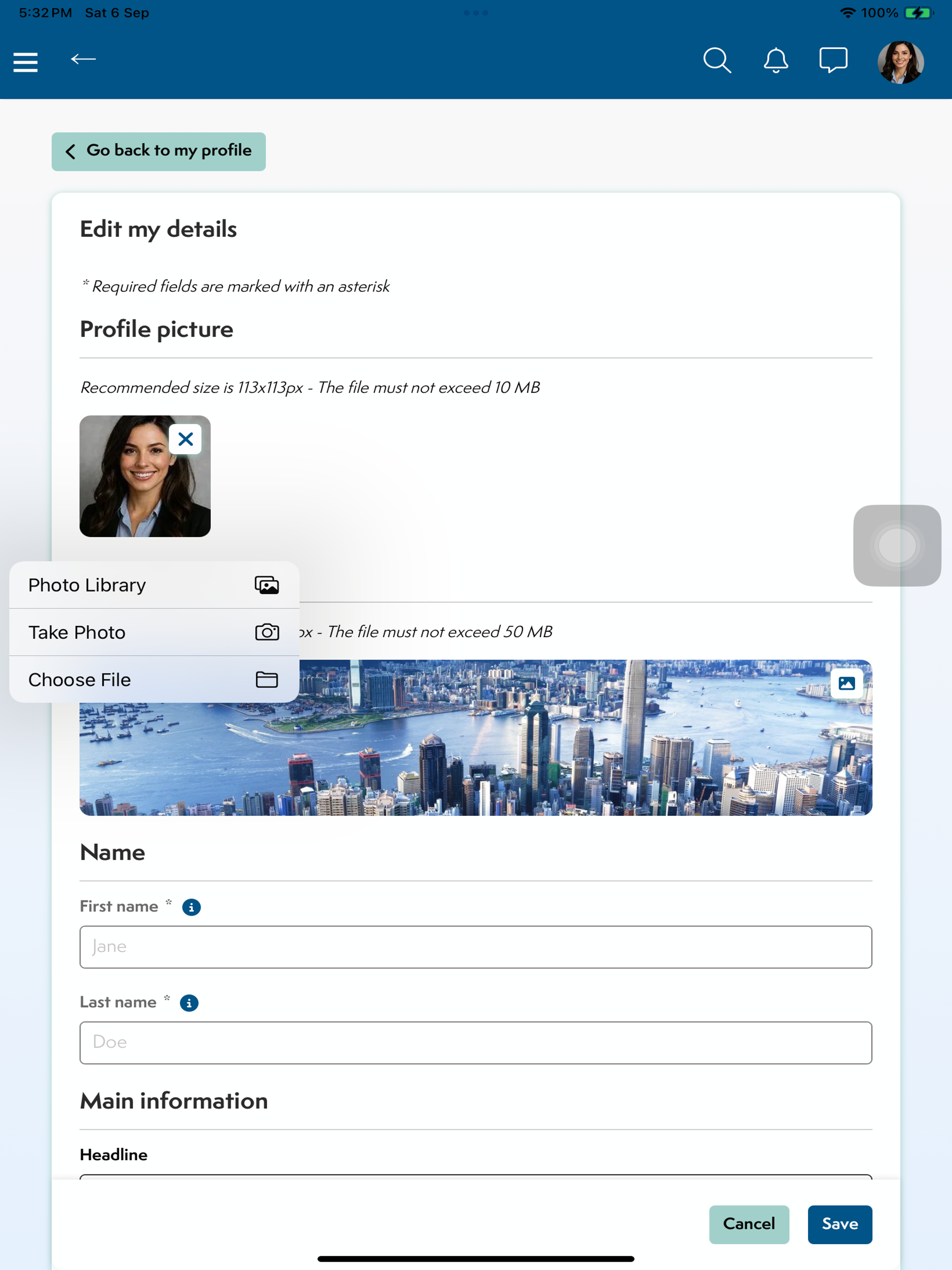Screen dimensions: 952x1270
Task: Click the Save button
Action: tap(839, 1224)
